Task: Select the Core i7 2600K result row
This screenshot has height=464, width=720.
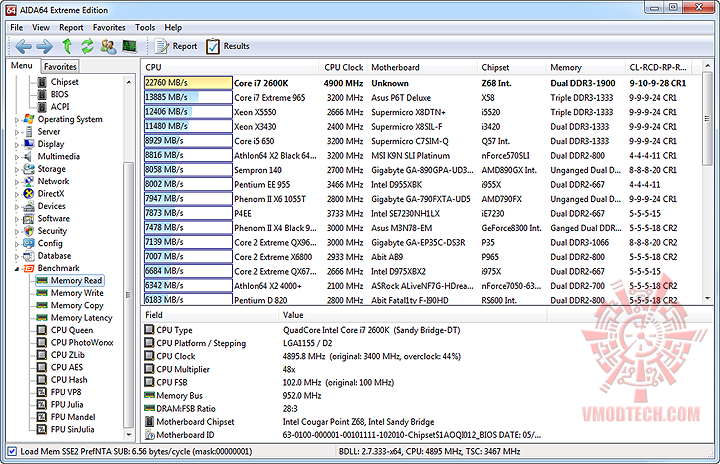Action: [x=422, y=83]
